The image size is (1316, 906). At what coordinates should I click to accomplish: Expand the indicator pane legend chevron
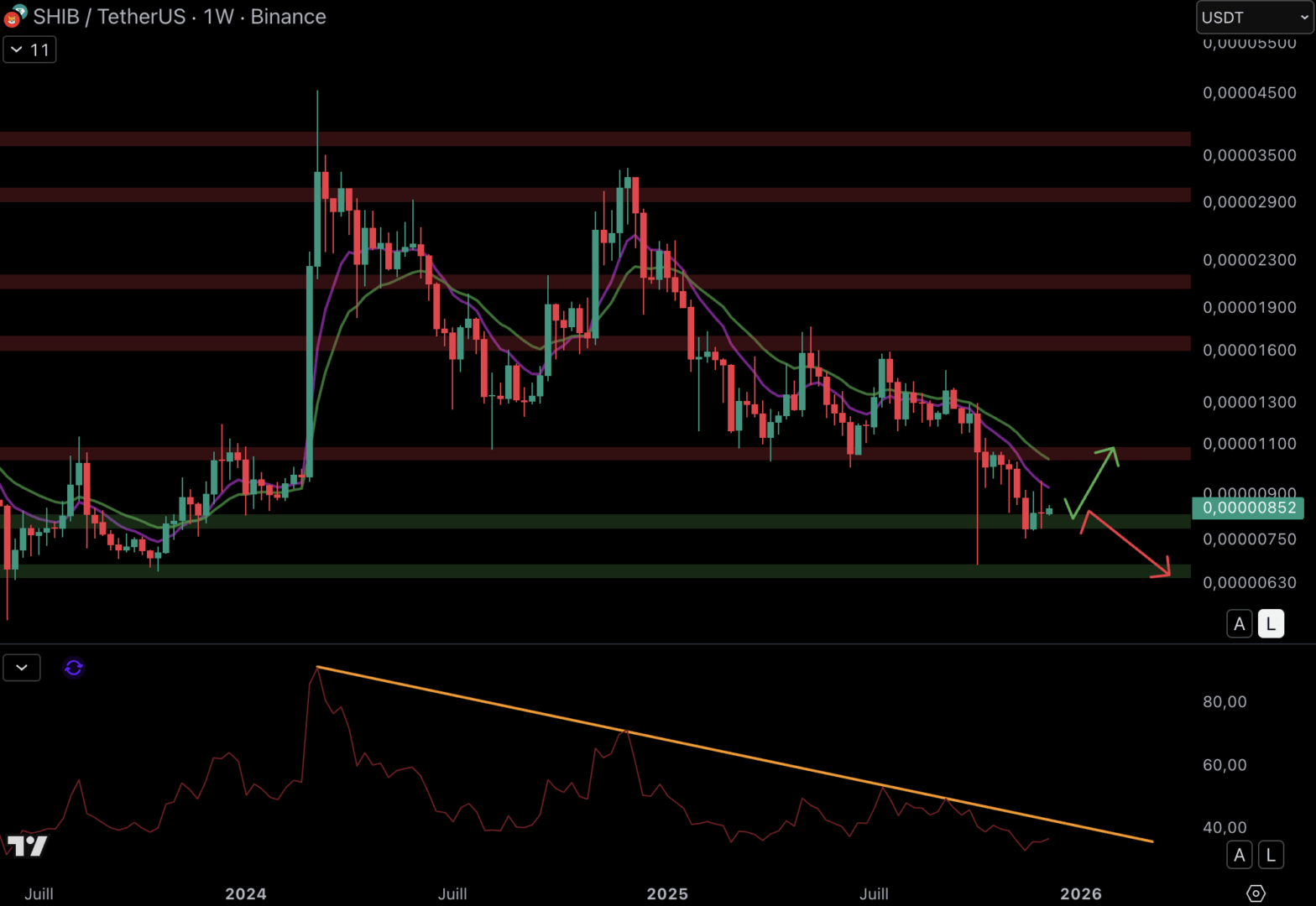pyautogui.click(x=22, y=668)
